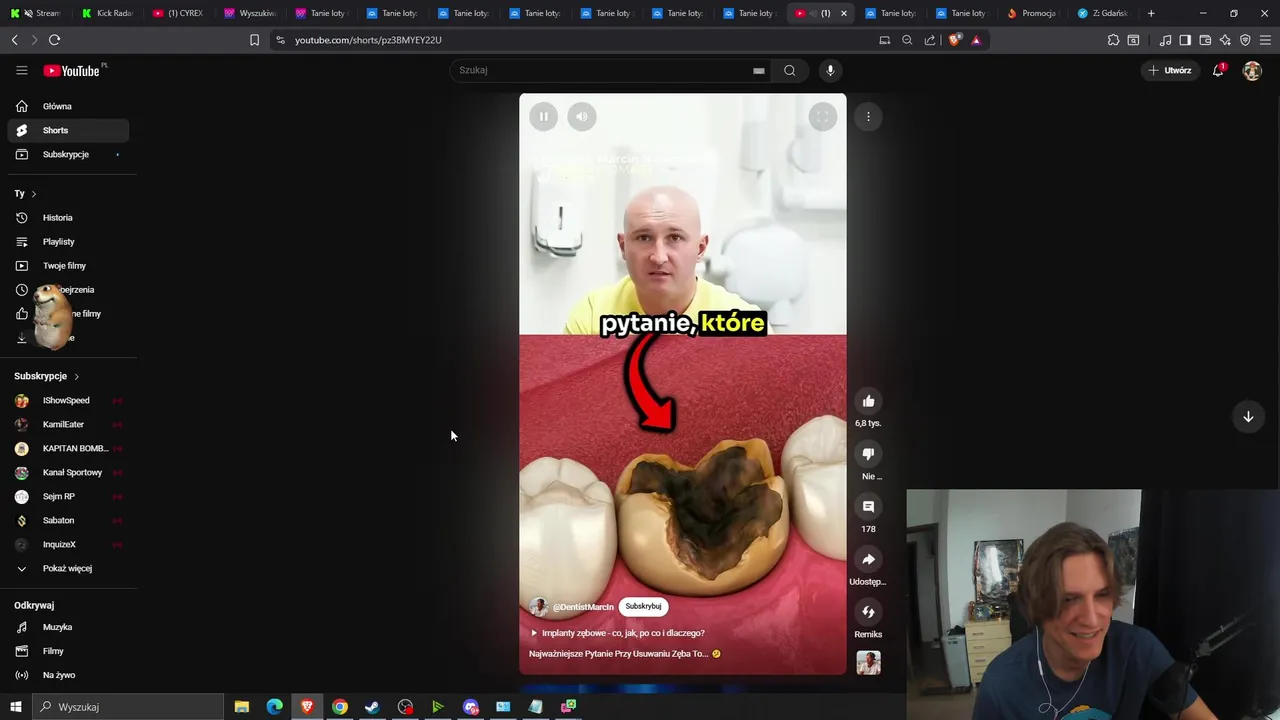Viewport: 1280px width, 720px height.
Task: Open Steam from the taskbar
Action: point(372,707)
